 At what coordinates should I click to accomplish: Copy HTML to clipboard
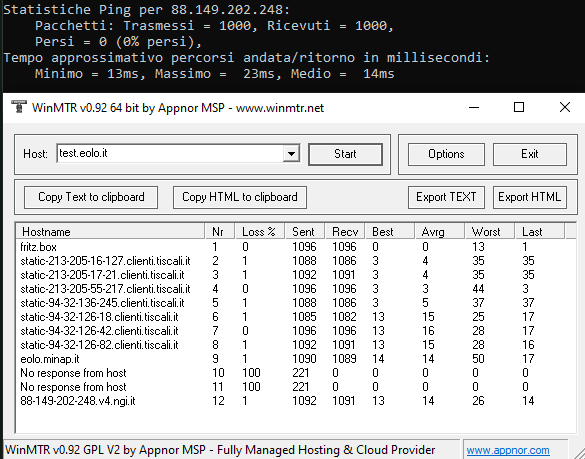[x=240, y=197]
